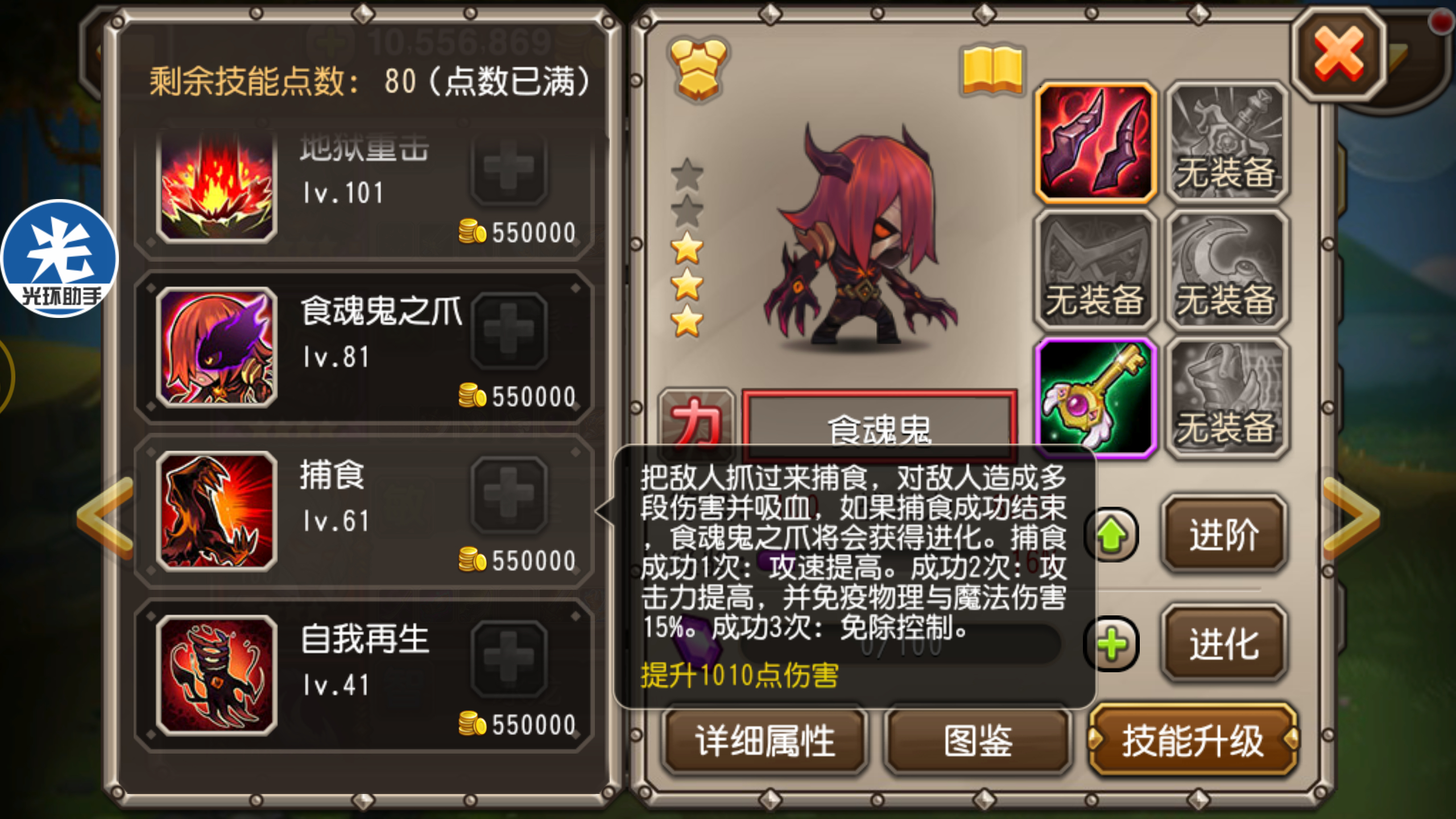Click plus button for 自我再生 skill
This screenshot has width=1456, height=819.
click(508, 658)
